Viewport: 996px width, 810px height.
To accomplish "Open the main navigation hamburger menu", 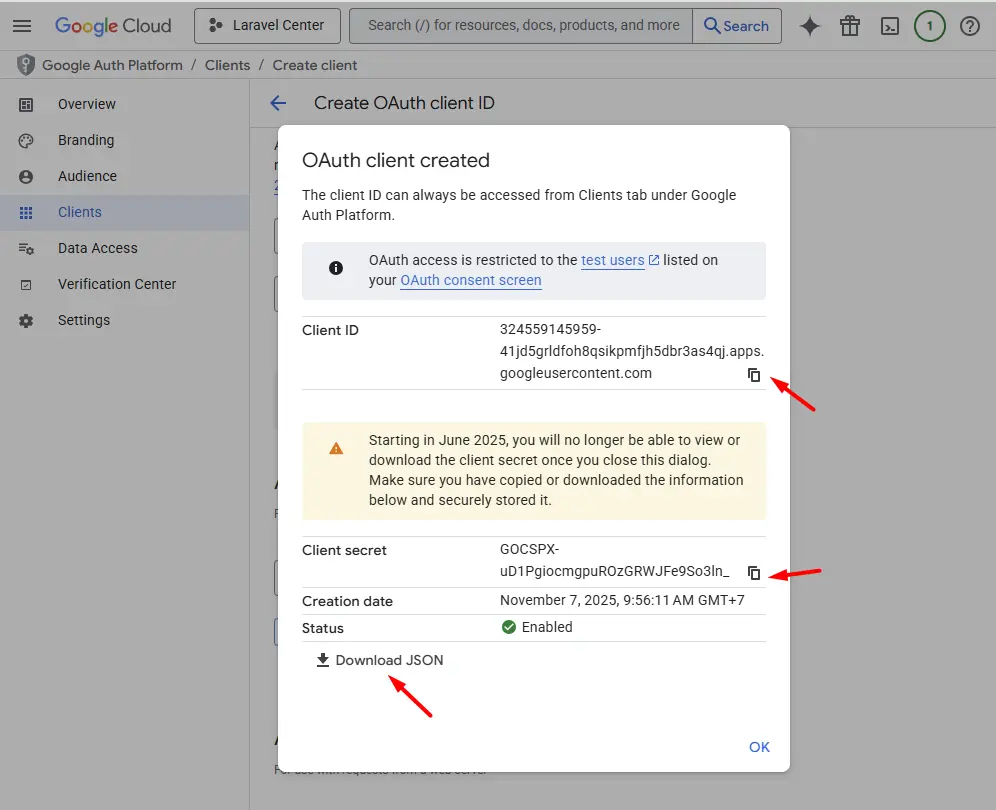I will click(22, 26).
